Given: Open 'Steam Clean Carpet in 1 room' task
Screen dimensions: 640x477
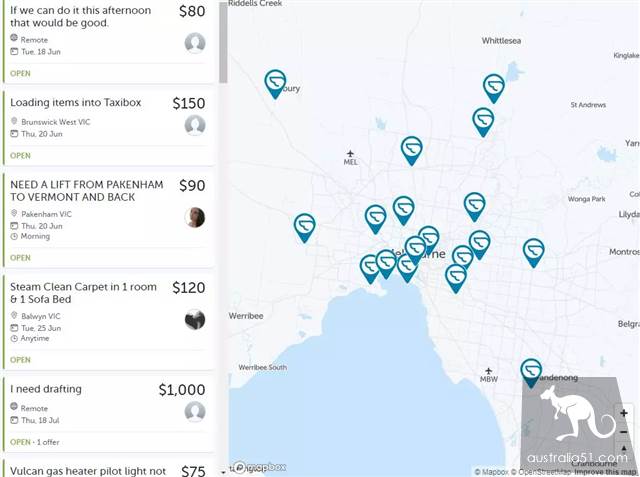Looking at the screenshot, I should 84,293.
